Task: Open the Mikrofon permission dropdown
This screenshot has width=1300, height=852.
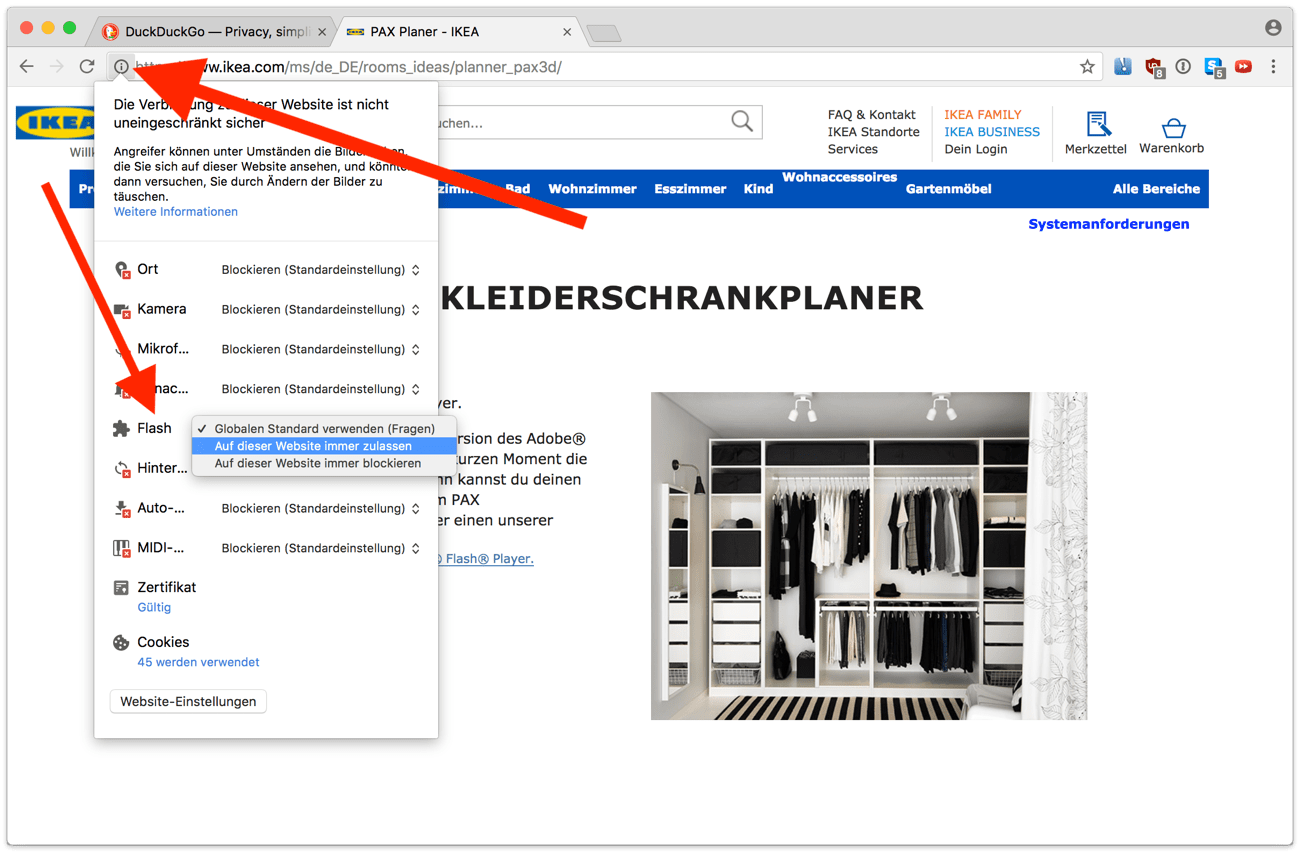Action: point(320,350)
